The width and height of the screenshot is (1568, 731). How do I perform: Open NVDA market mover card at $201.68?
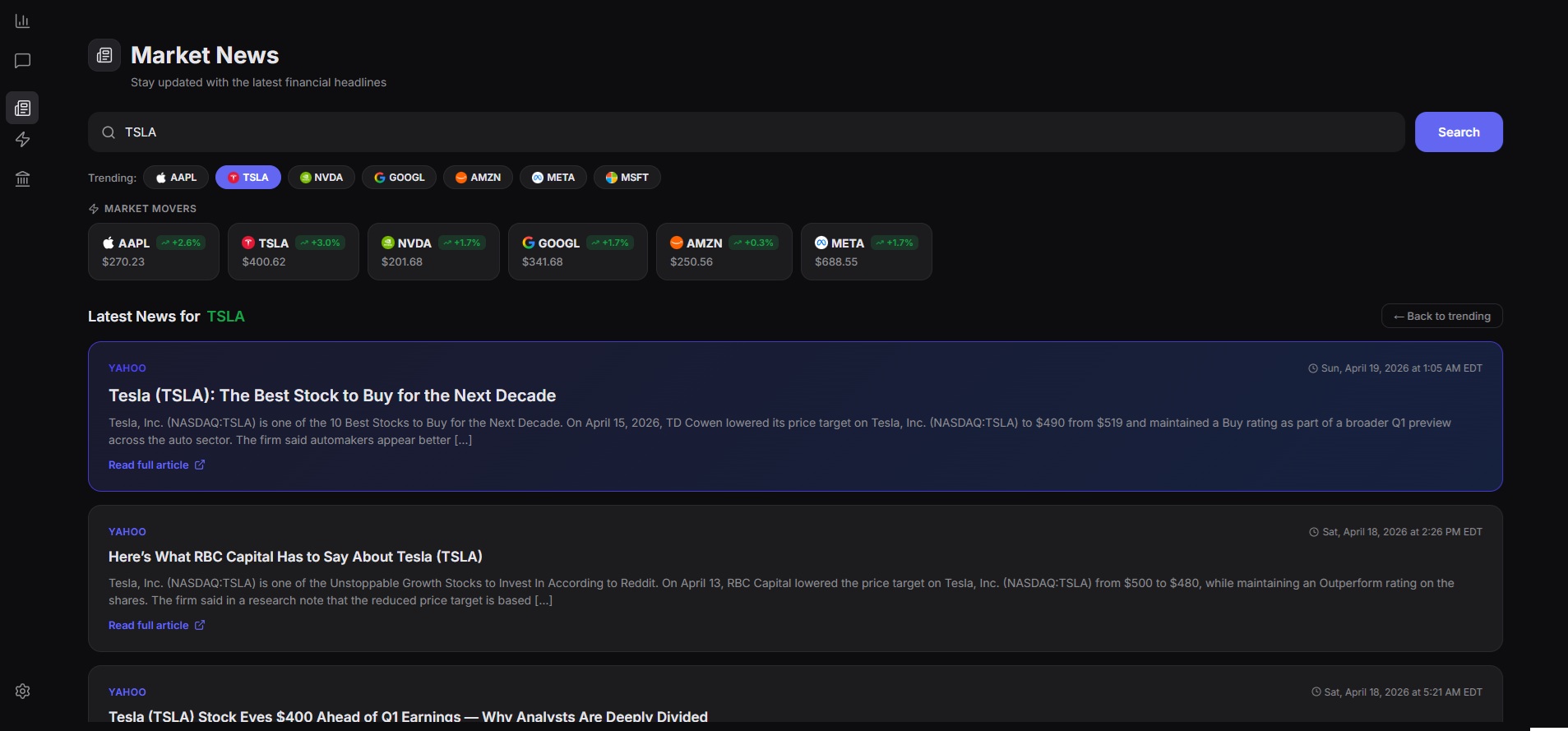tap(433, 252)
